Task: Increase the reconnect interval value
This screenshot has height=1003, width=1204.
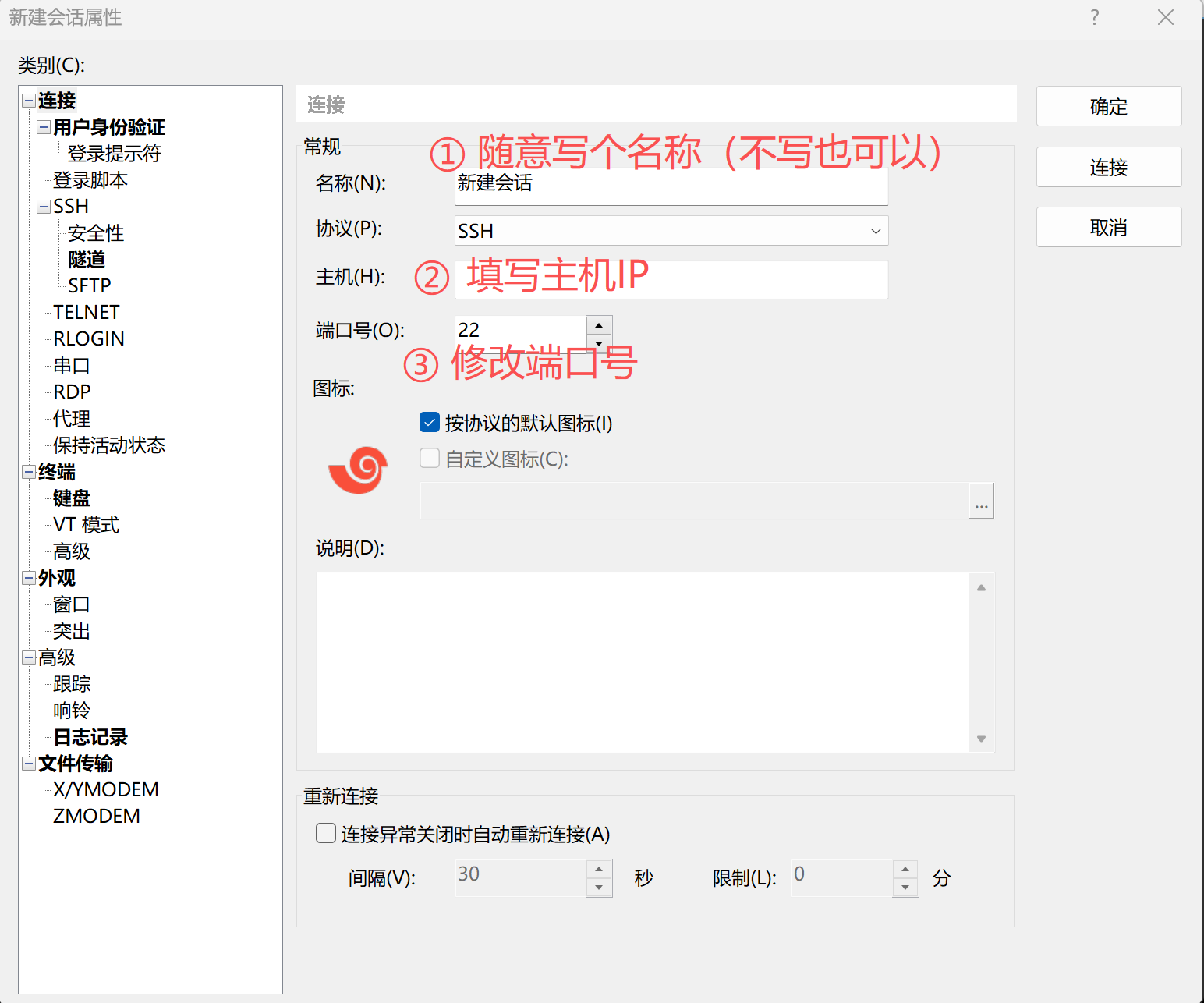Action: point(599,869)
